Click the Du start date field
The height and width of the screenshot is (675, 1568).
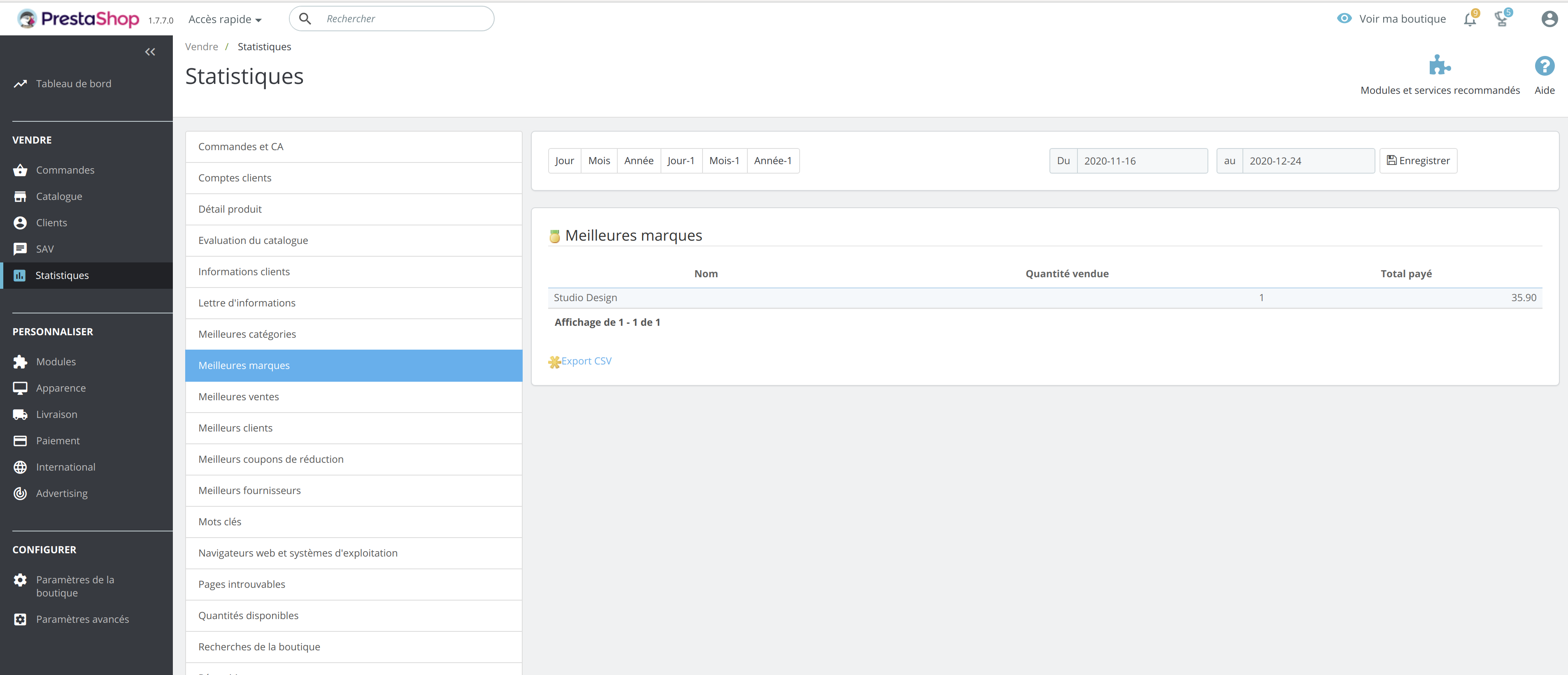(x=1141, y=161)
